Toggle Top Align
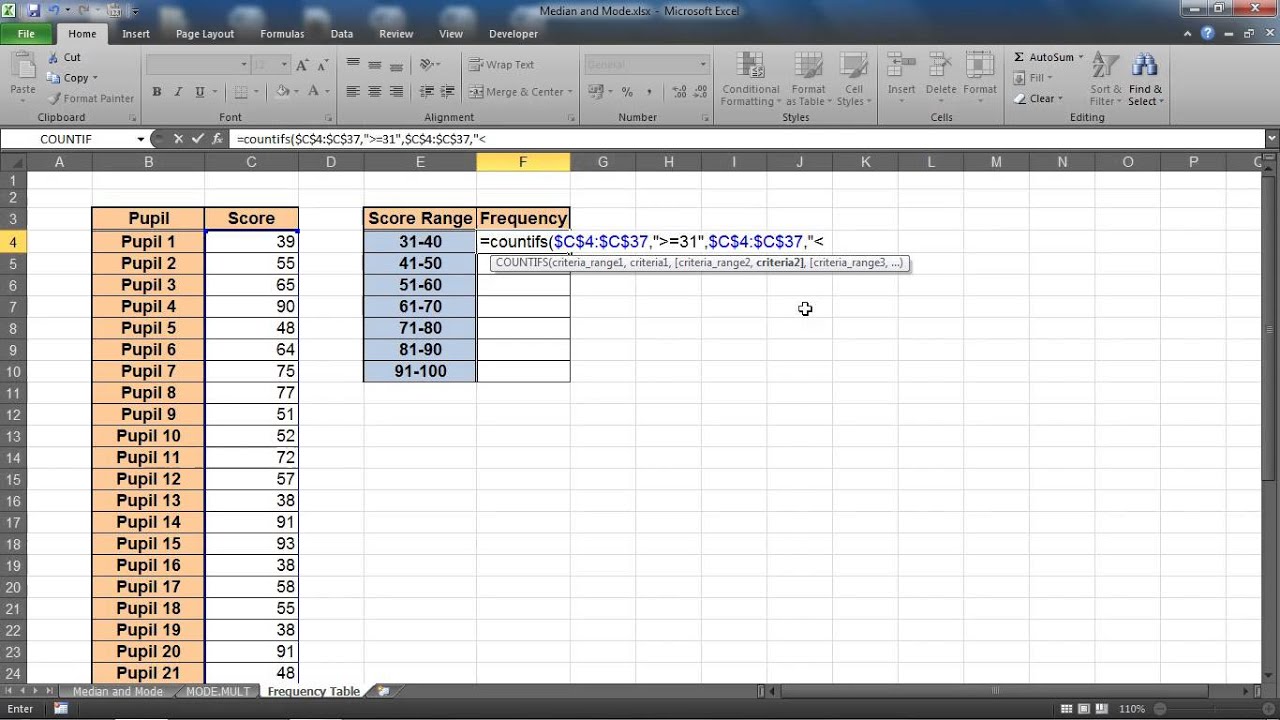Image resolution: width=1280 pixels, height=720 pixels. (353, 64)
